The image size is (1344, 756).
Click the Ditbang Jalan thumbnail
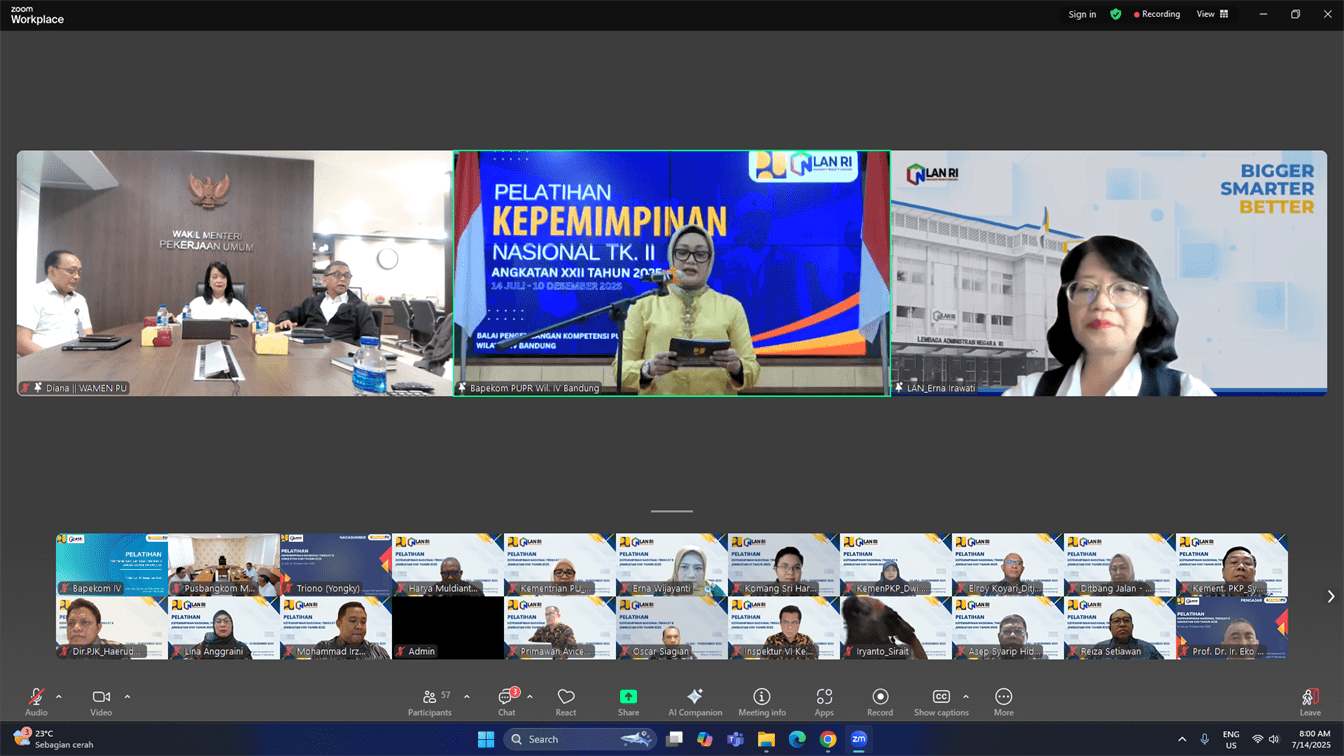1120,565
